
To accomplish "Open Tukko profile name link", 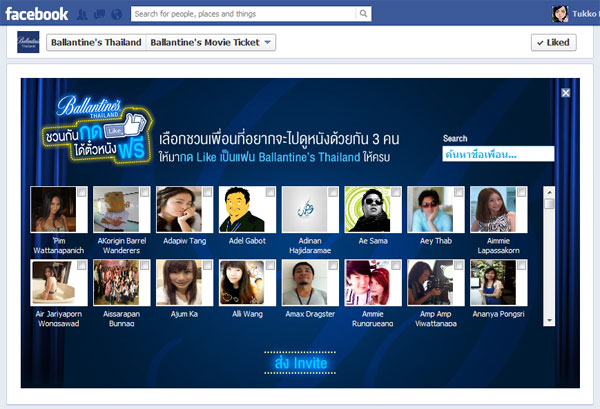I will tap(585, 14).
